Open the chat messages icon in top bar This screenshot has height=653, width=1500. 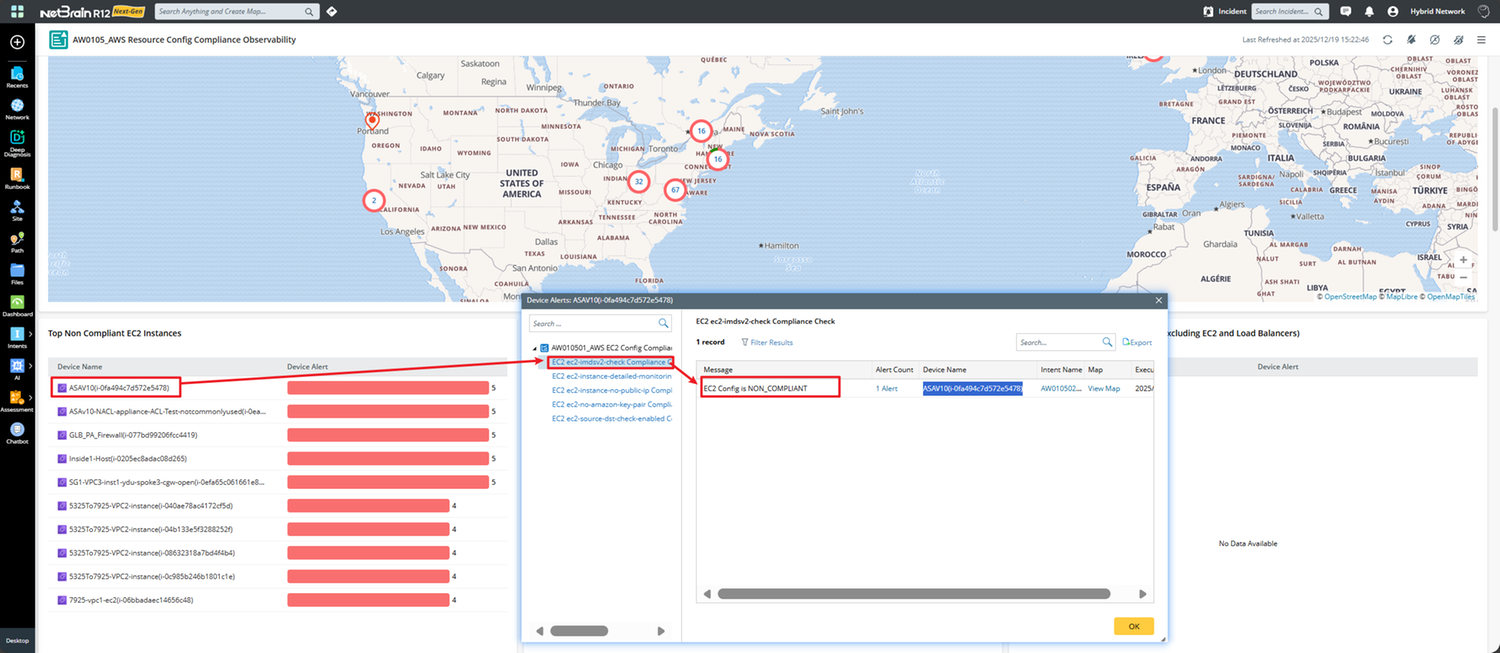point(1345,11)
